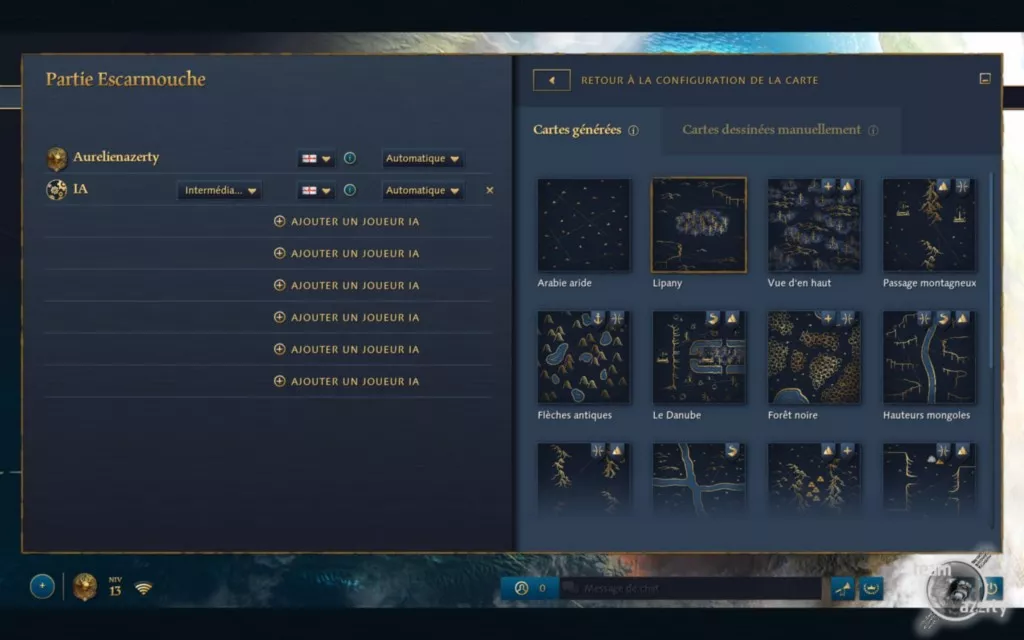Screen dimensions: 1024x640
Task: Click the topmost Ajouter un joueur IA button
Action: (346, 221)
